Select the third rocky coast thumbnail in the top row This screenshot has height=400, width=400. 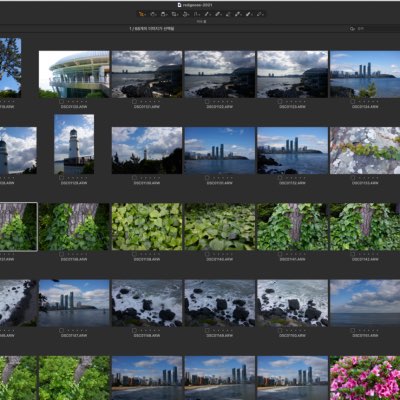click(292, 74)
